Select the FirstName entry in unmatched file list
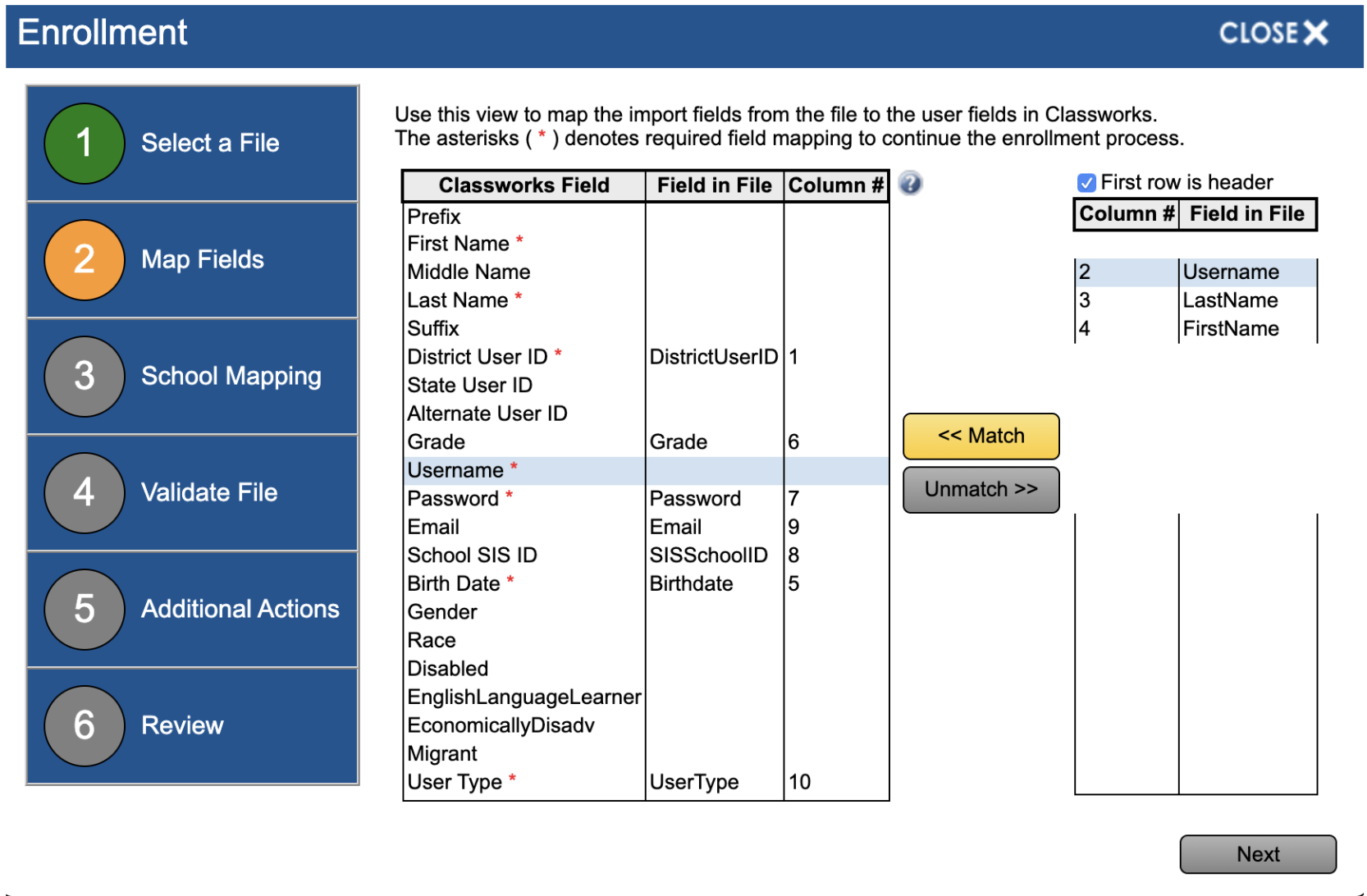This screenshot has height=896, width=1367. point(1196,328)
